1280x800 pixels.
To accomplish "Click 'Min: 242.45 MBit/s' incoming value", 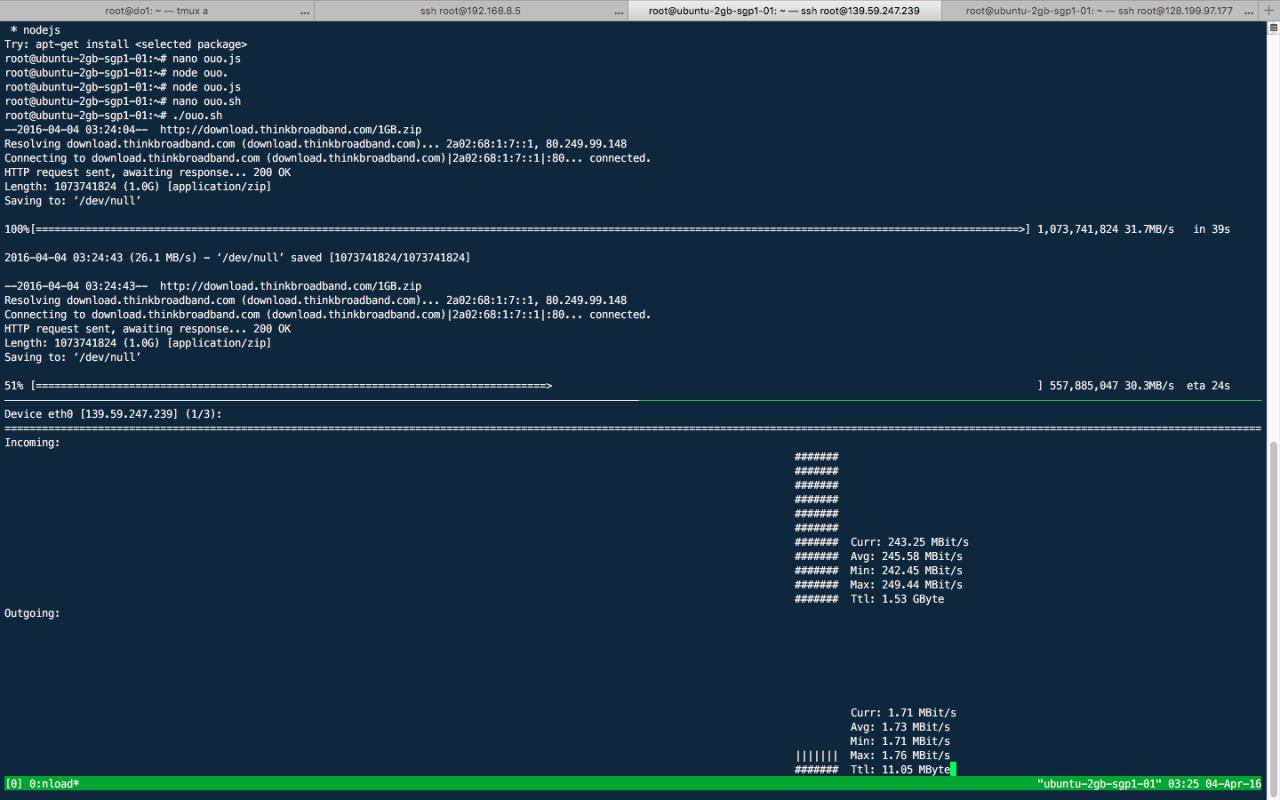I will 906,570.
